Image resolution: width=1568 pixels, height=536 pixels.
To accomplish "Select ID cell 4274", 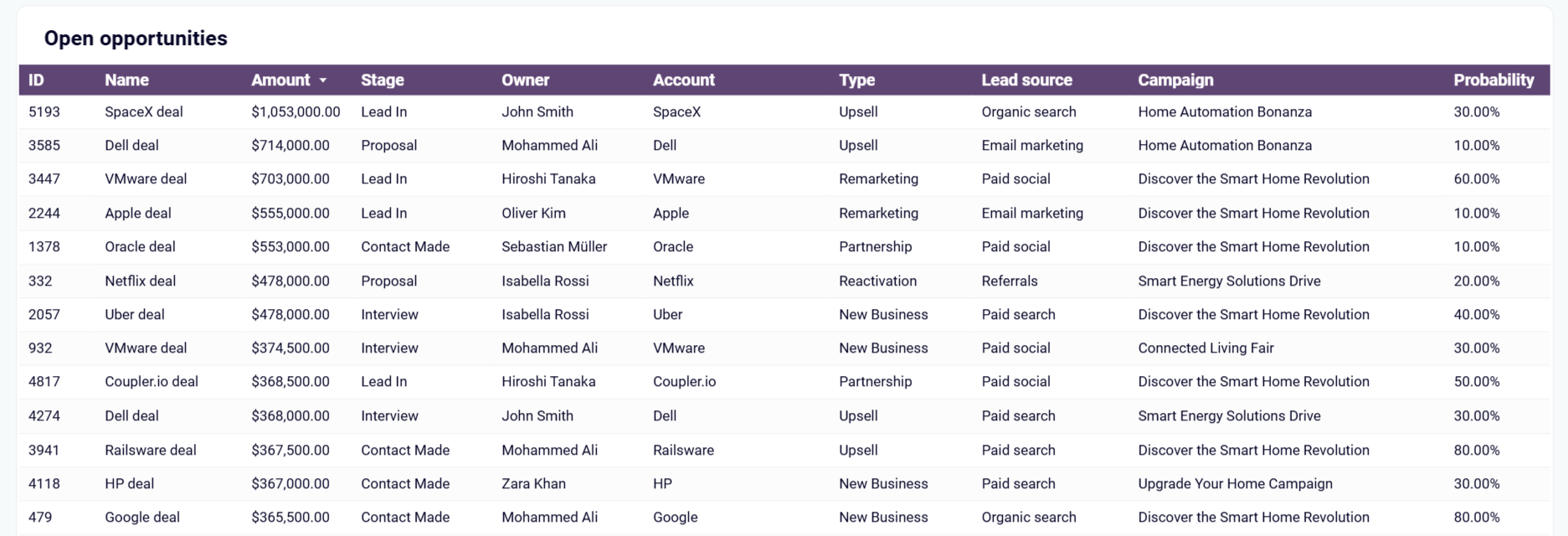I will 44,416.
